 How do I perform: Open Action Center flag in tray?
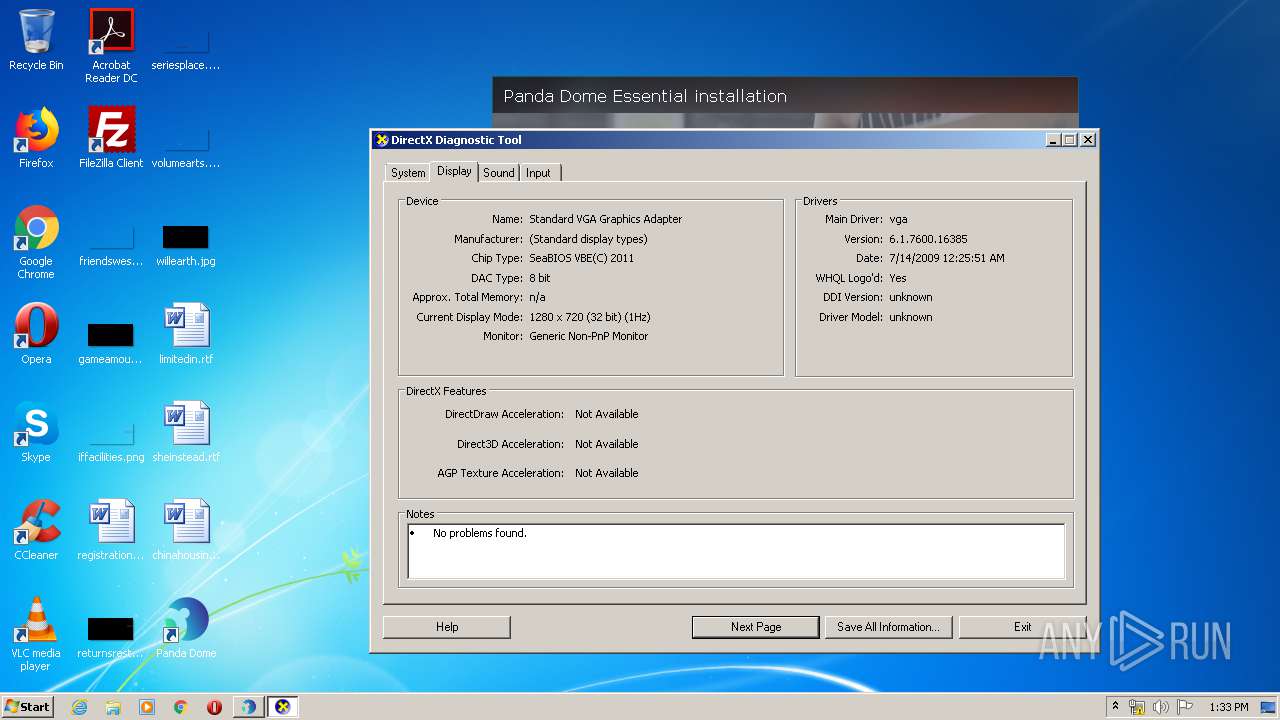pos(1185,707)
